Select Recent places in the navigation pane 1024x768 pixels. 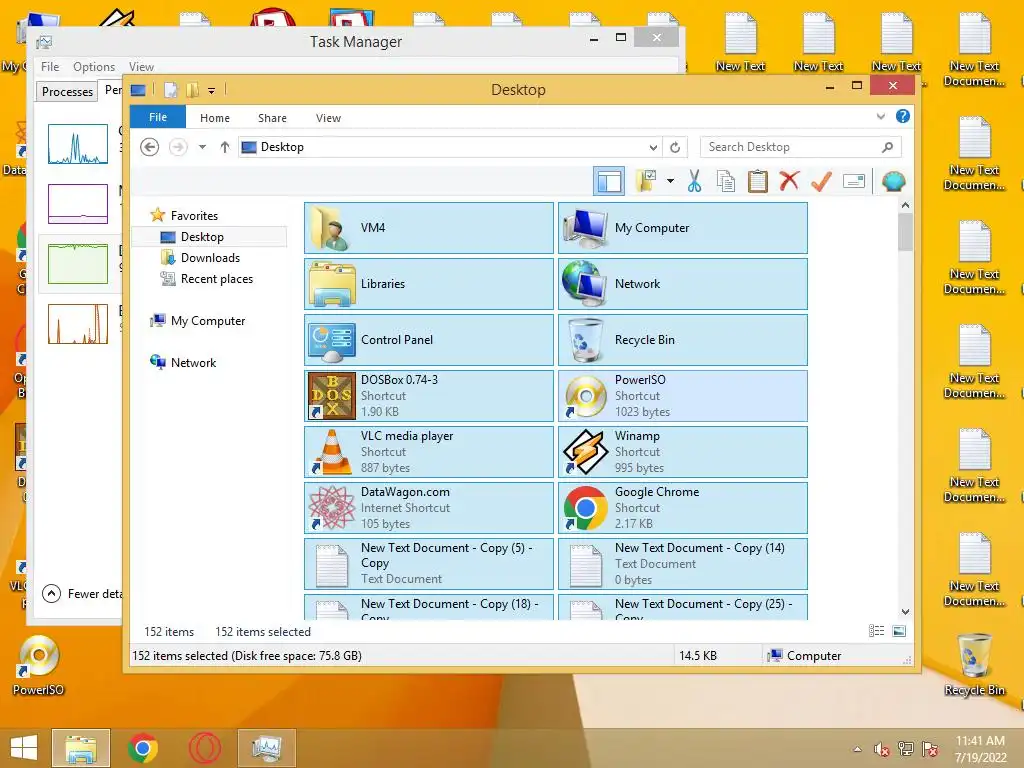point(217,279)
